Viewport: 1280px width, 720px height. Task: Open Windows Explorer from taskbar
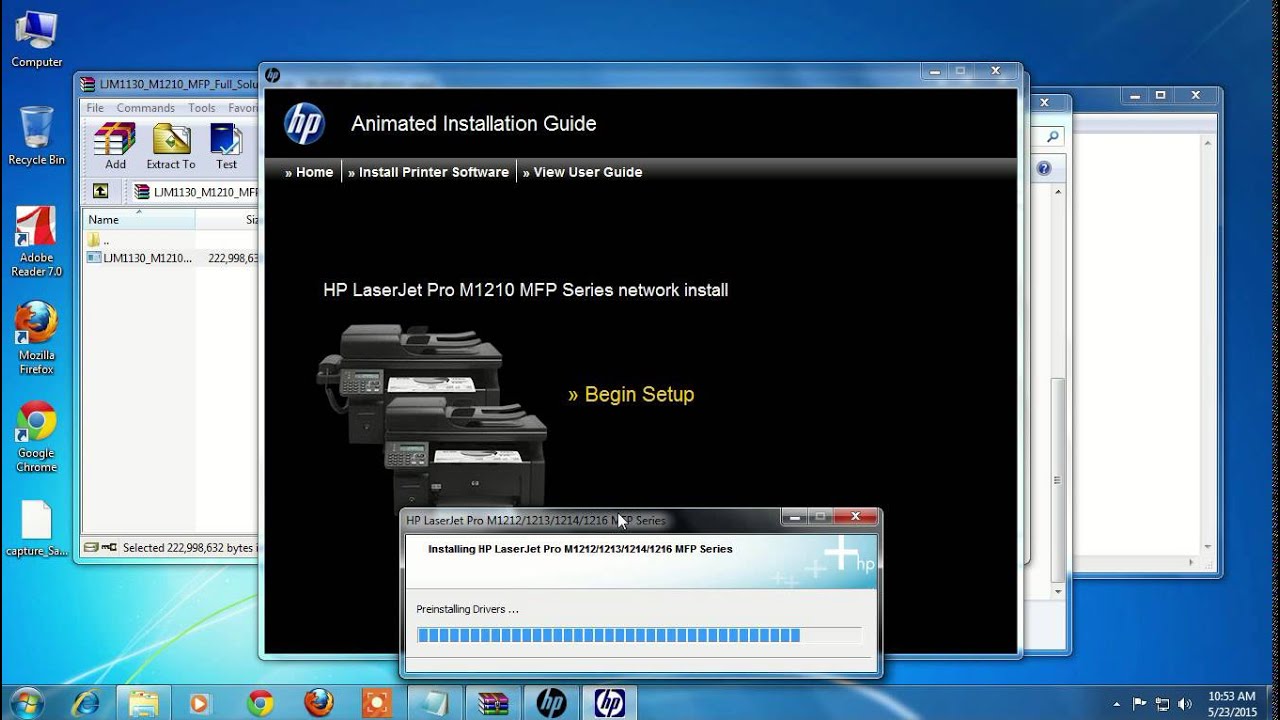point(144,703)
